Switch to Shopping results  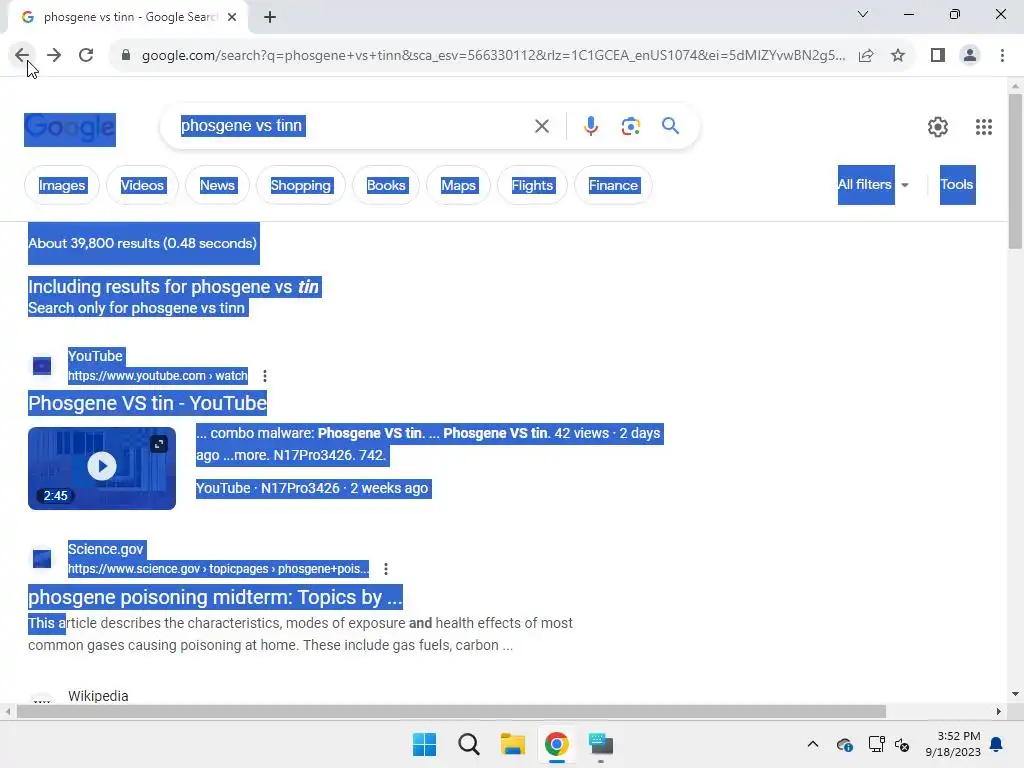(301, 185)
